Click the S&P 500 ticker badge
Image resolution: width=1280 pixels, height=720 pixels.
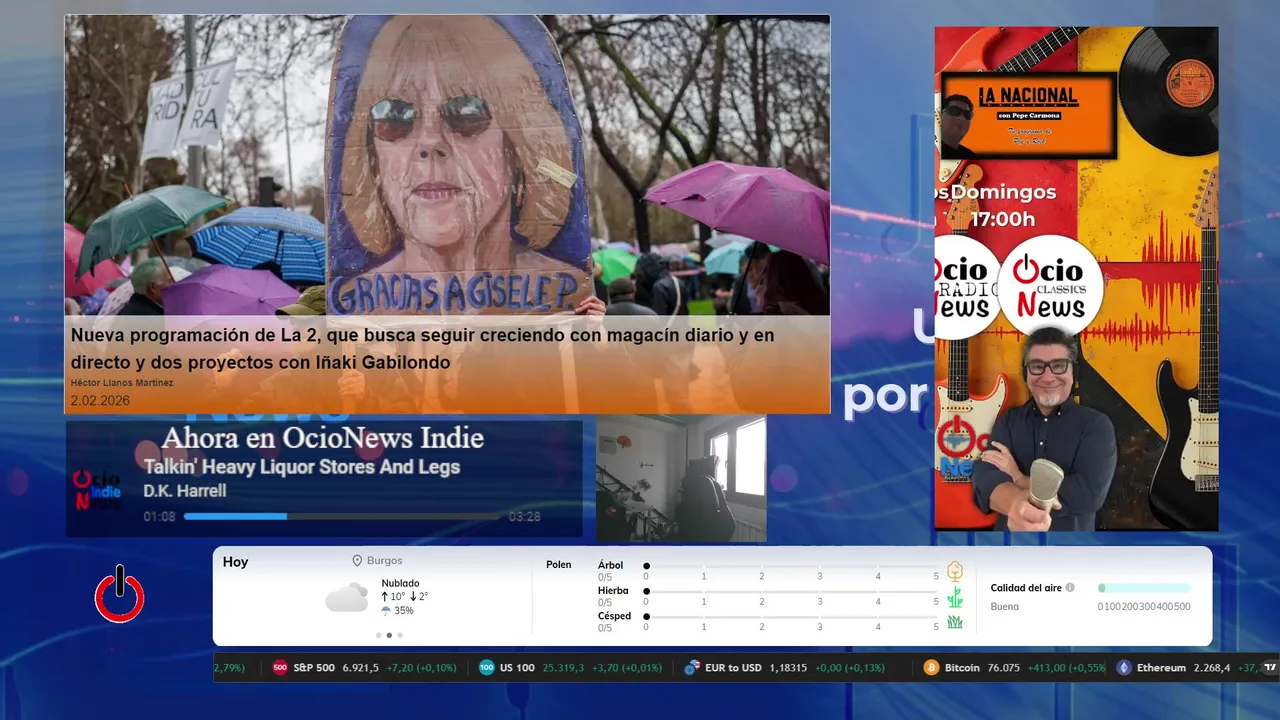coord(280,667)
